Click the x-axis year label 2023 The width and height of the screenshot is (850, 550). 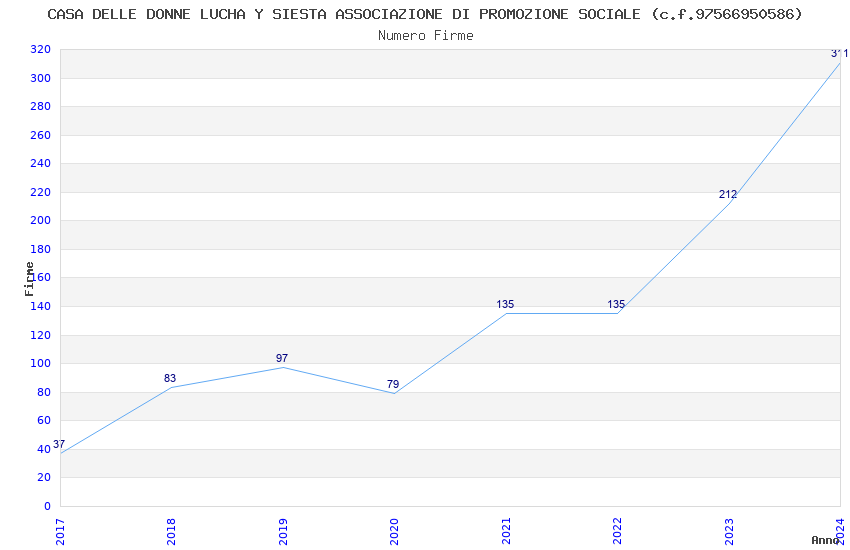729,532
